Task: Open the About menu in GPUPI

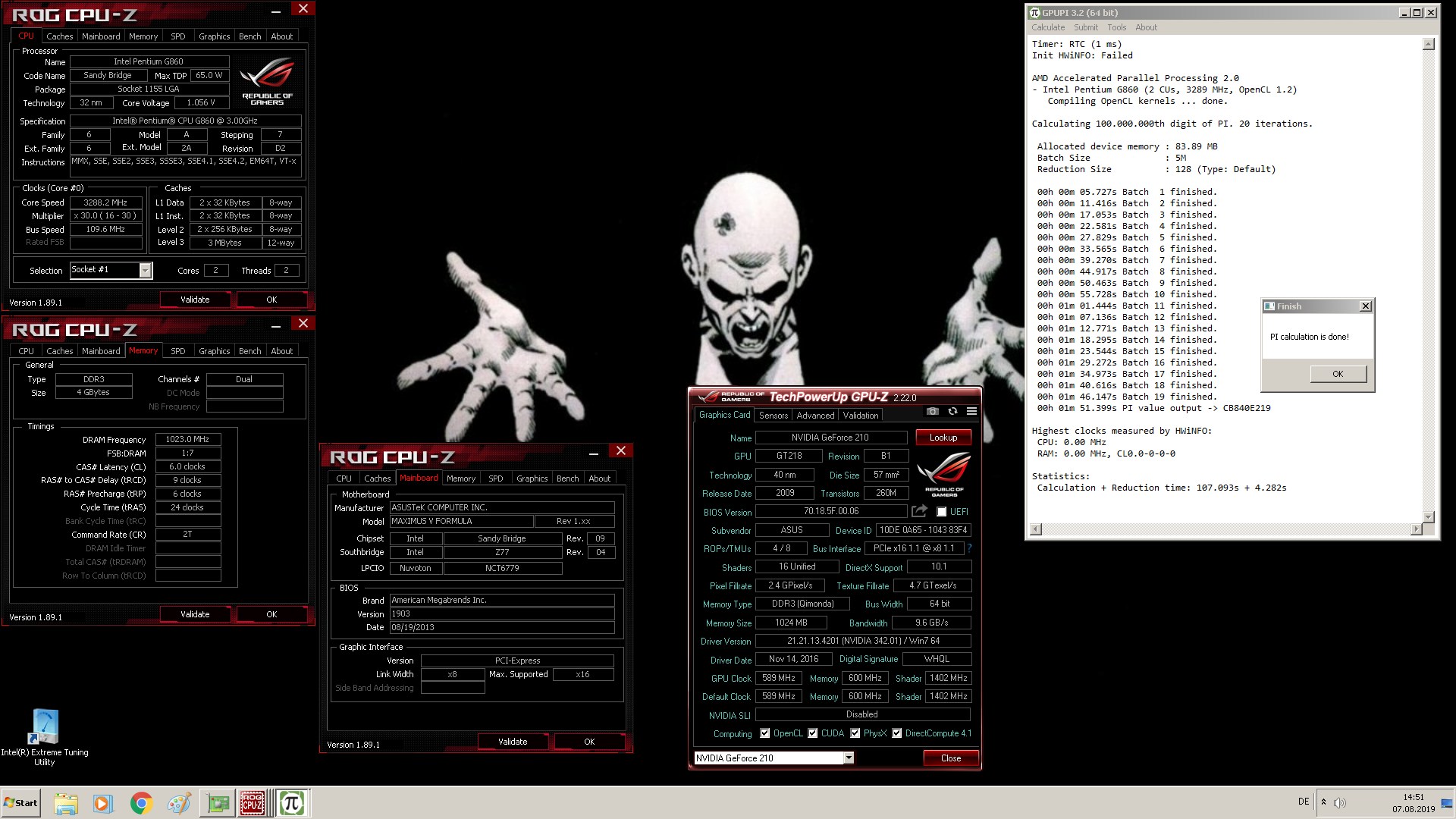Action: (x=1146, y=27)
